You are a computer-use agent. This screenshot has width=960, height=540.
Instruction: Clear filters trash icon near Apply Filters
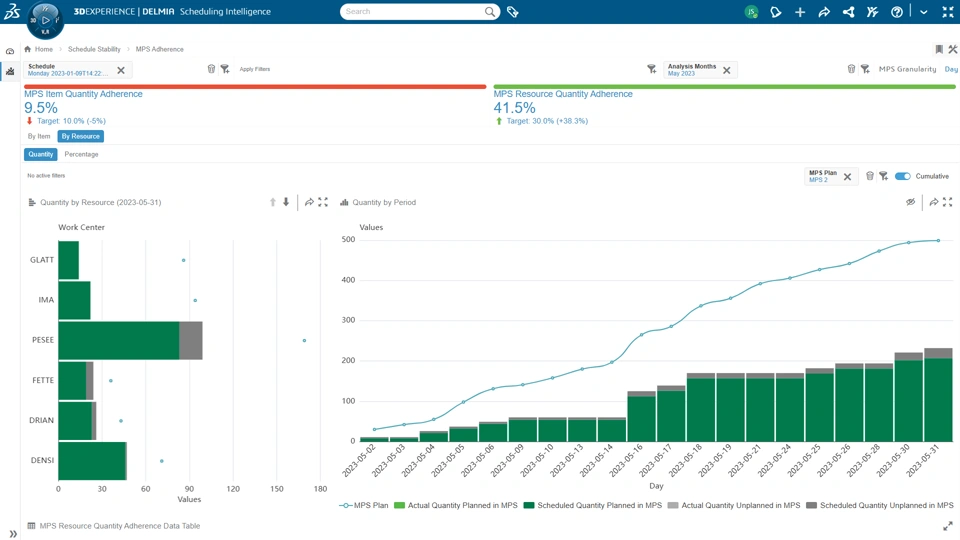211,69
